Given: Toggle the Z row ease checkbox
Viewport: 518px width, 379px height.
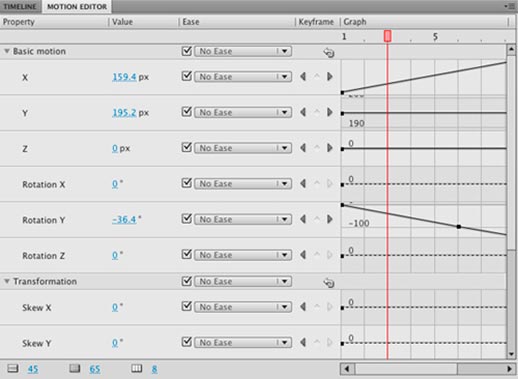Looking at the screenshot, I should coord(187,147).
